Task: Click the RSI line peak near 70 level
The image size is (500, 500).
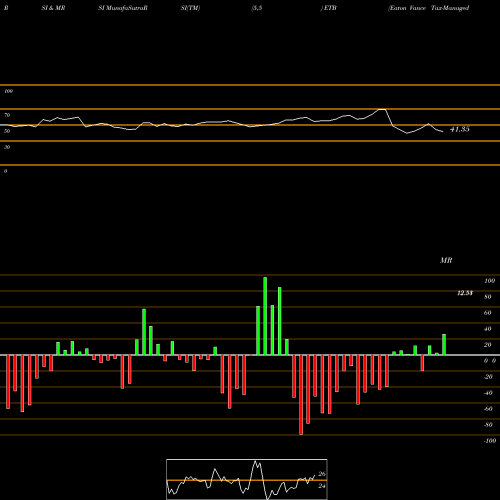Action: (382, 109)
